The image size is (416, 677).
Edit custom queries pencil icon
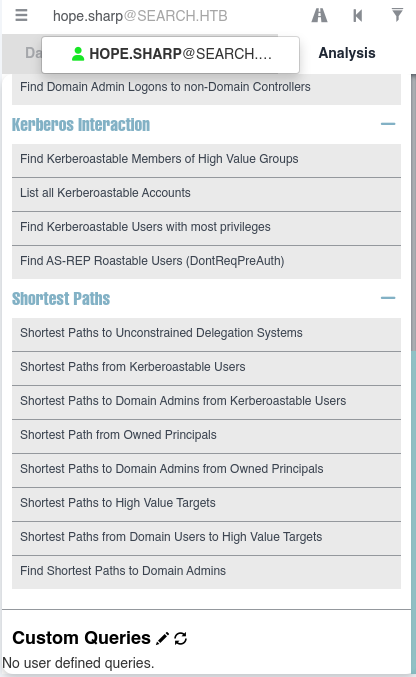pyautogui.click(x=162, y=638)
